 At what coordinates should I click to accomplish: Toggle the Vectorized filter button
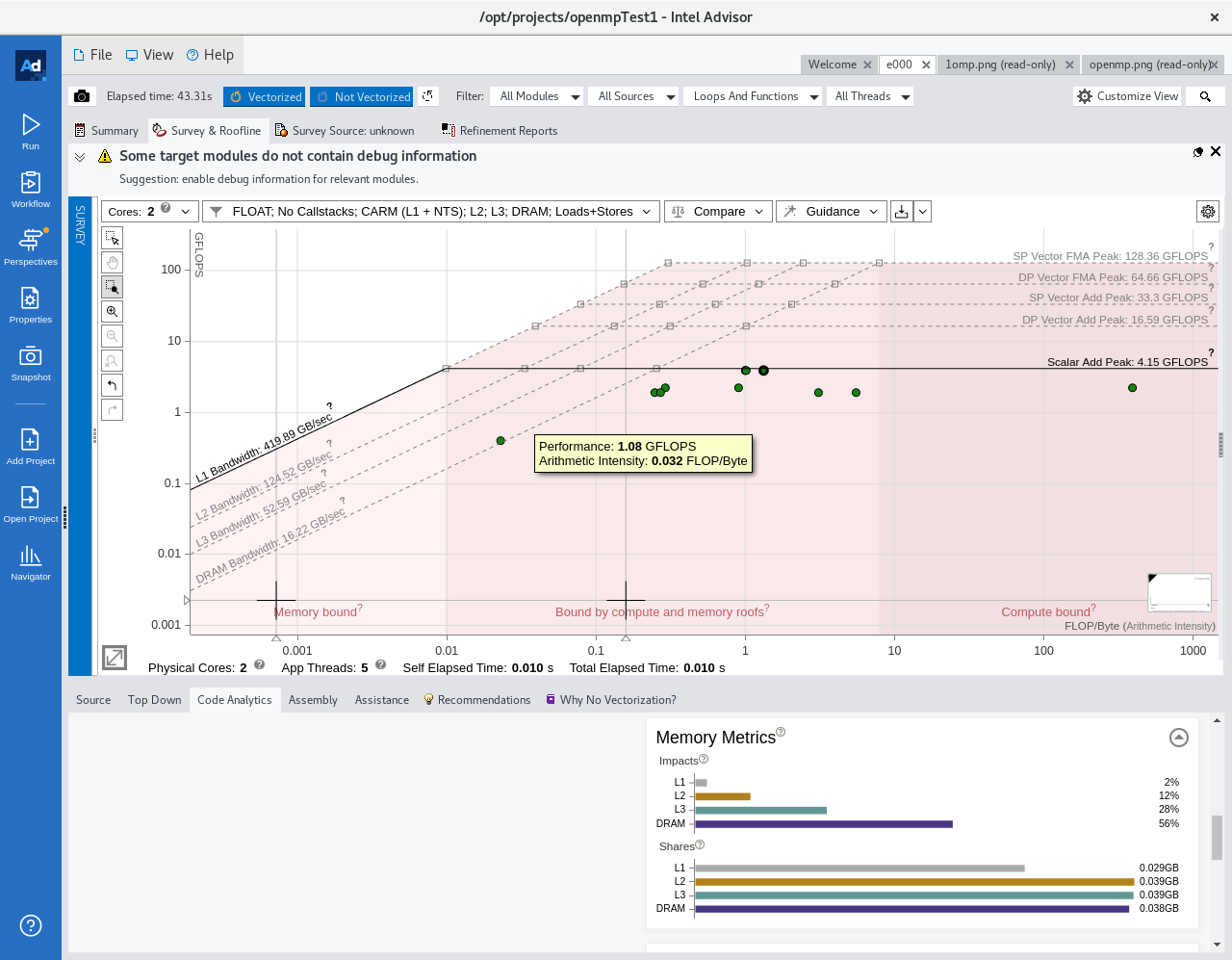pyautogui.click(x=265, y=96)
